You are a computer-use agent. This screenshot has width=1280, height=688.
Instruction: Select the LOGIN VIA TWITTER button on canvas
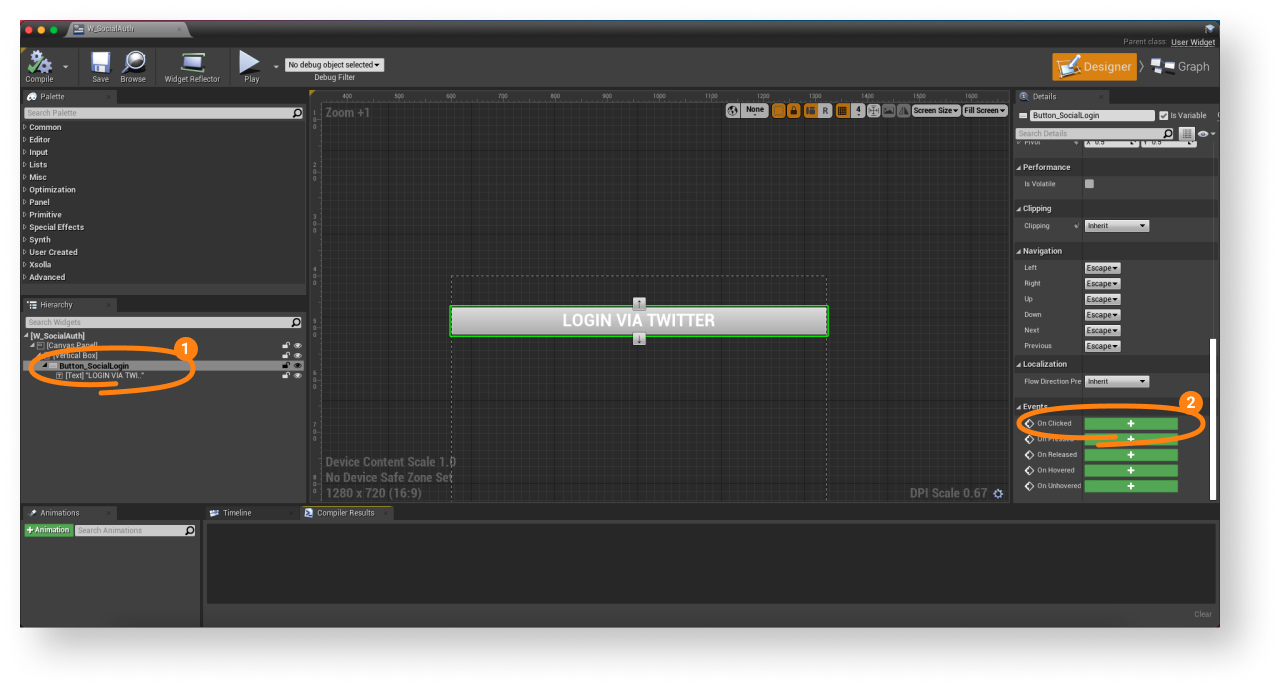click(638, 321)
